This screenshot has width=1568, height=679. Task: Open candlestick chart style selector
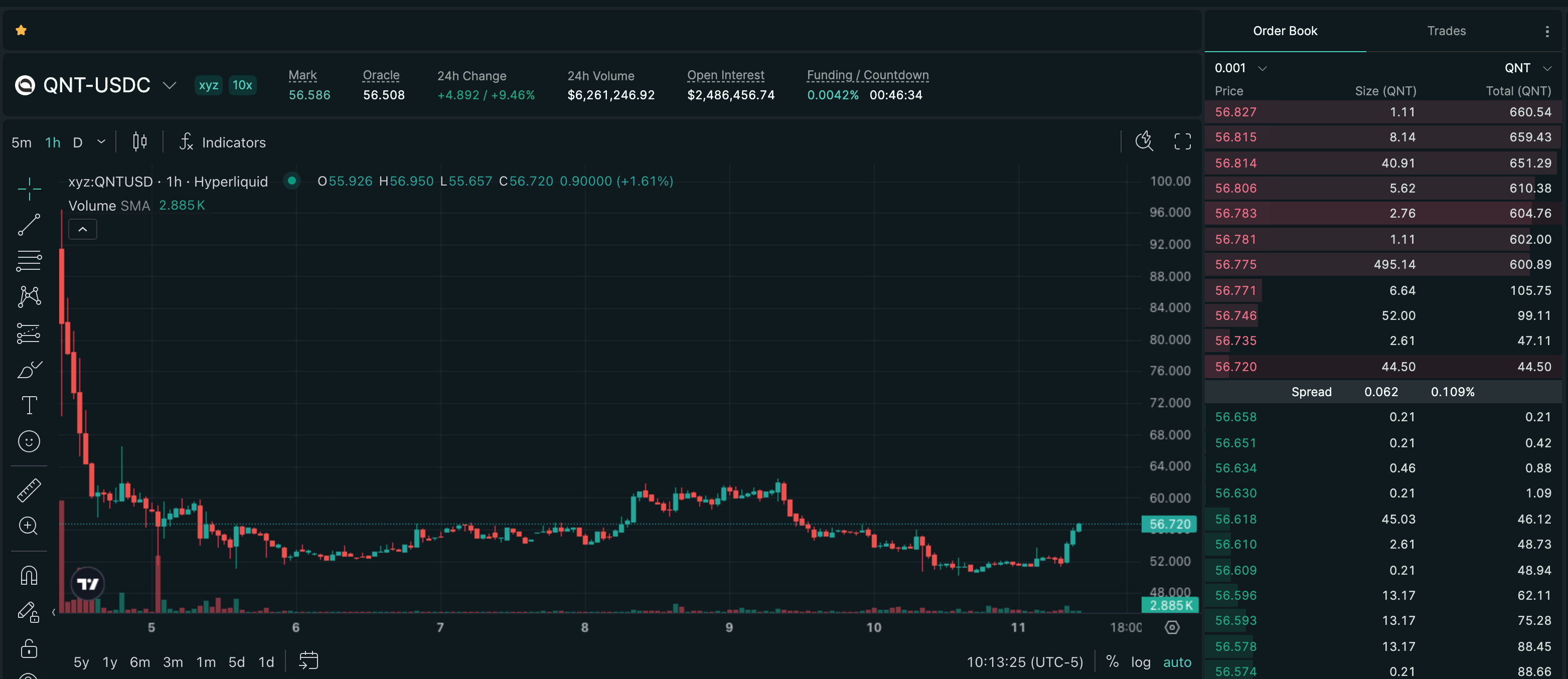[139, 142]
